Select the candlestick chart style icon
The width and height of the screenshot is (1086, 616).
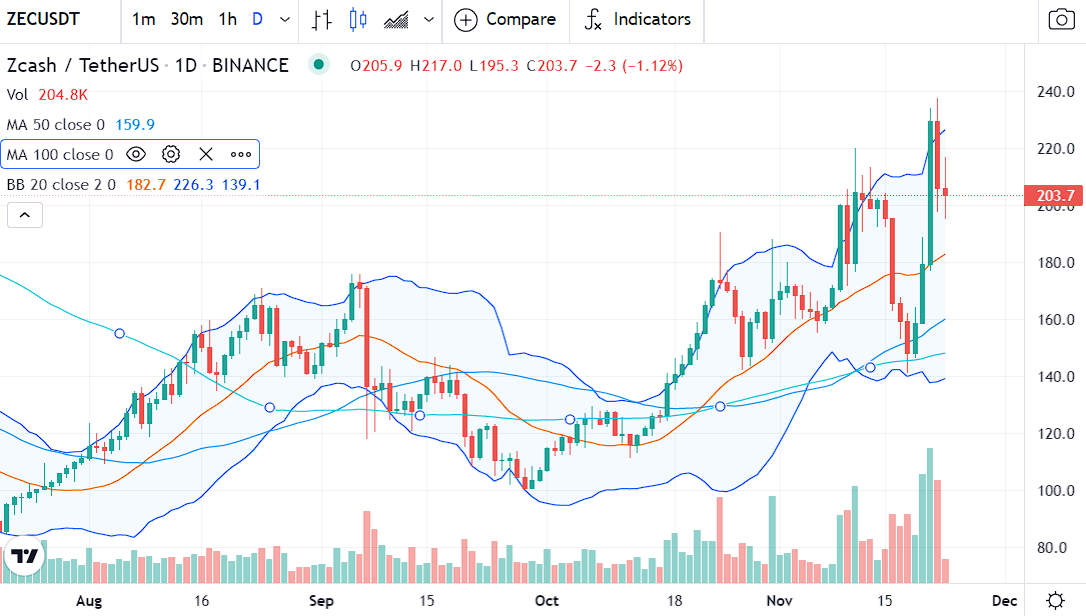click(x=356, y=20)
